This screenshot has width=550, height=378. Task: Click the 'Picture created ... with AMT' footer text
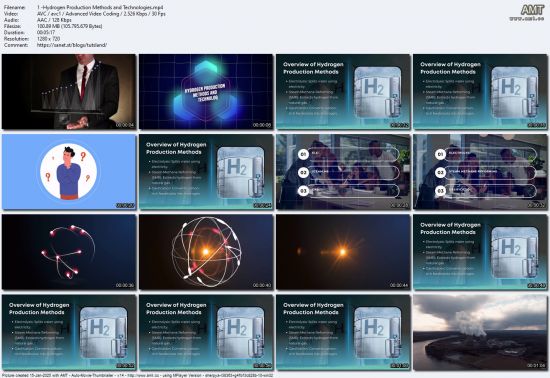tap(137, 375)
